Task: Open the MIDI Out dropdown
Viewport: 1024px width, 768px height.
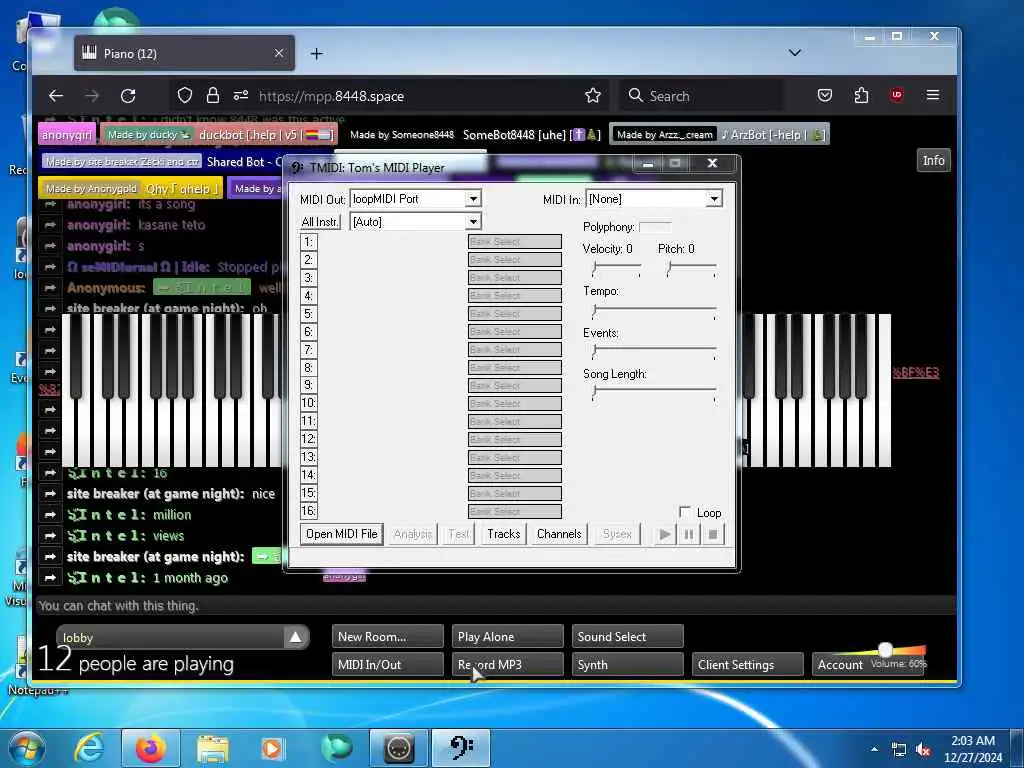Action: [x=473, y=199]
